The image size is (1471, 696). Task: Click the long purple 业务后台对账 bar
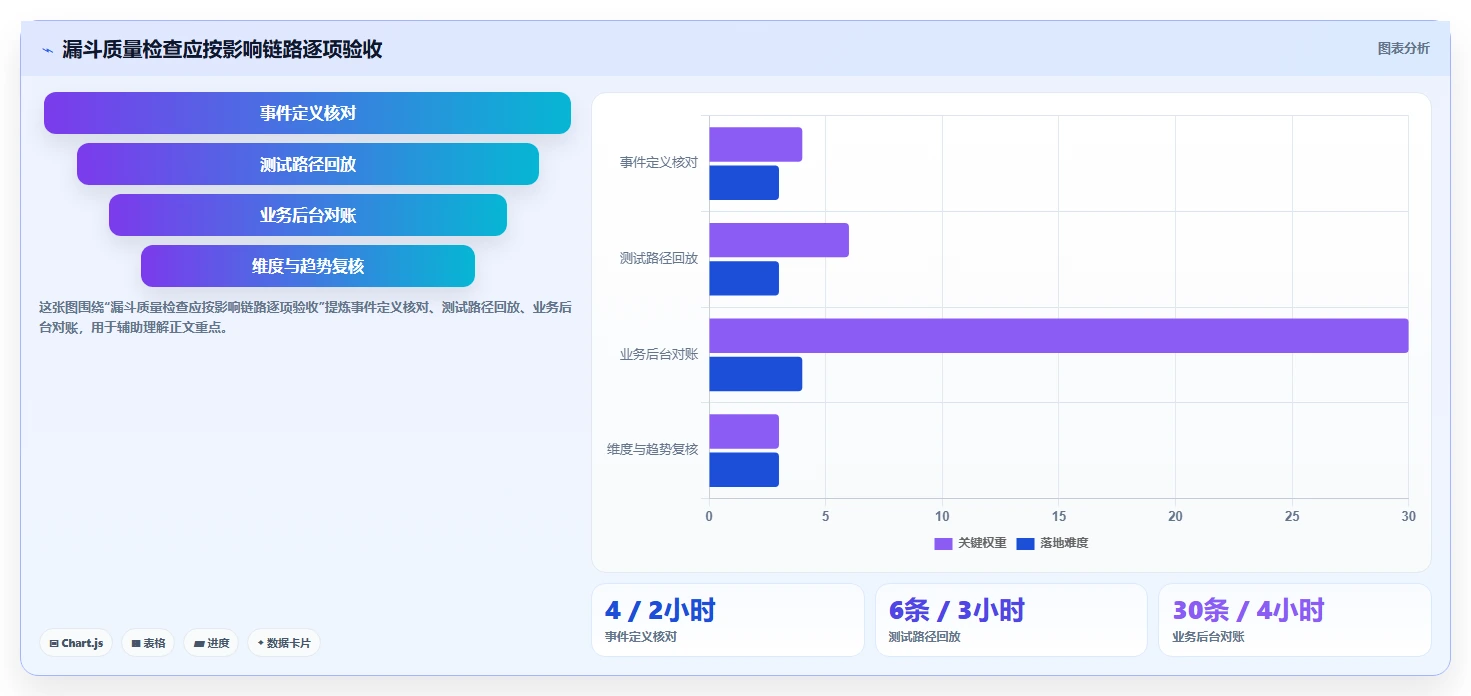(x=1059, y=336)
